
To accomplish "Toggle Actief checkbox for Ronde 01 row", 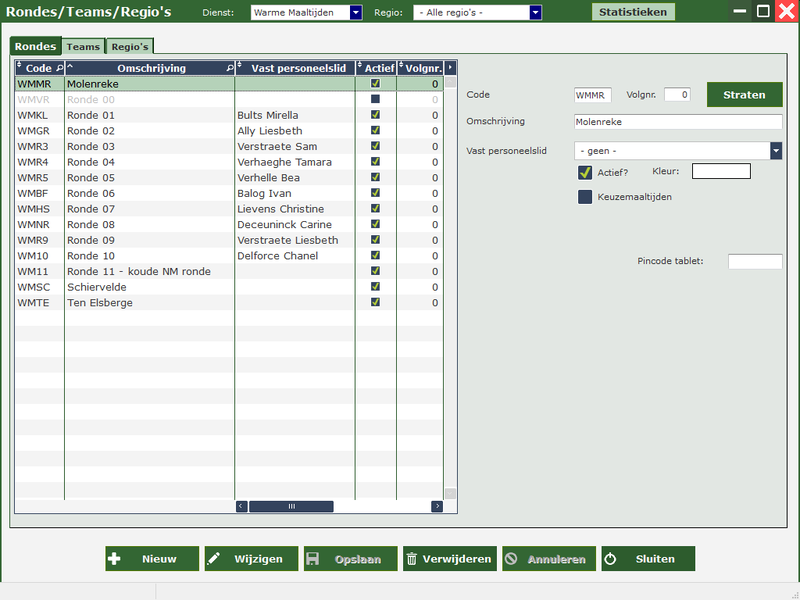I will coord(375,115).
